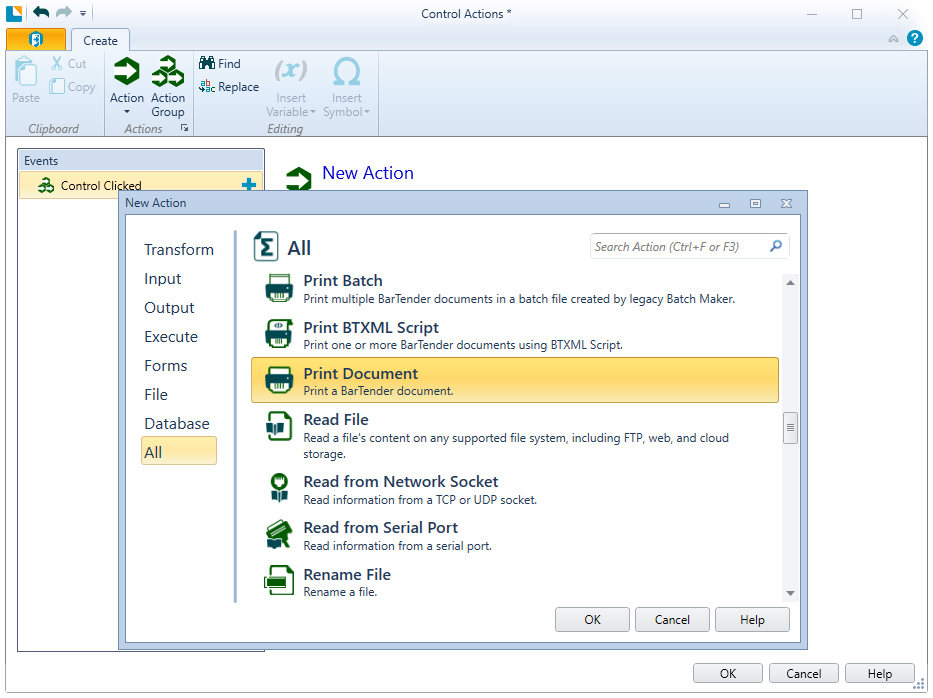Collapse the ribbon with the caret icon
Screen dimensions: 933x698
(x=893, y=39)
